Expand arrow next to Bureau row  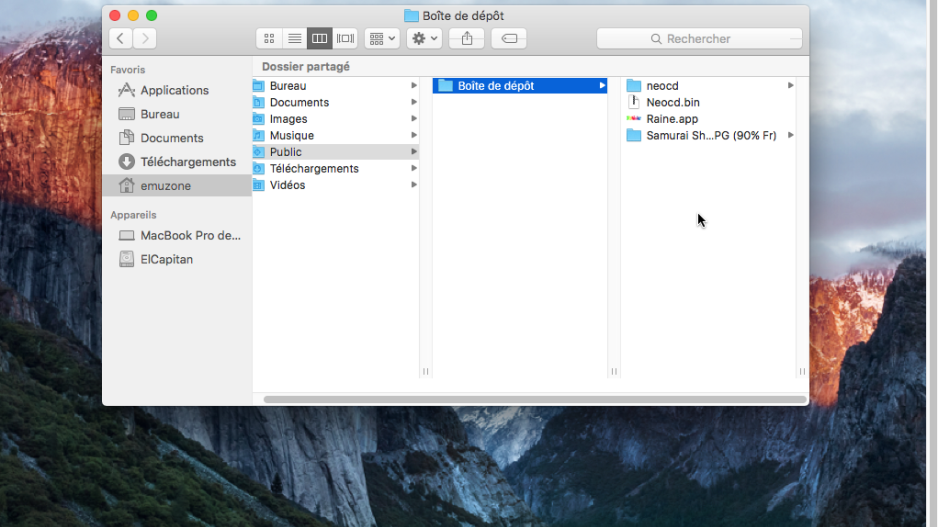point(413,86)
